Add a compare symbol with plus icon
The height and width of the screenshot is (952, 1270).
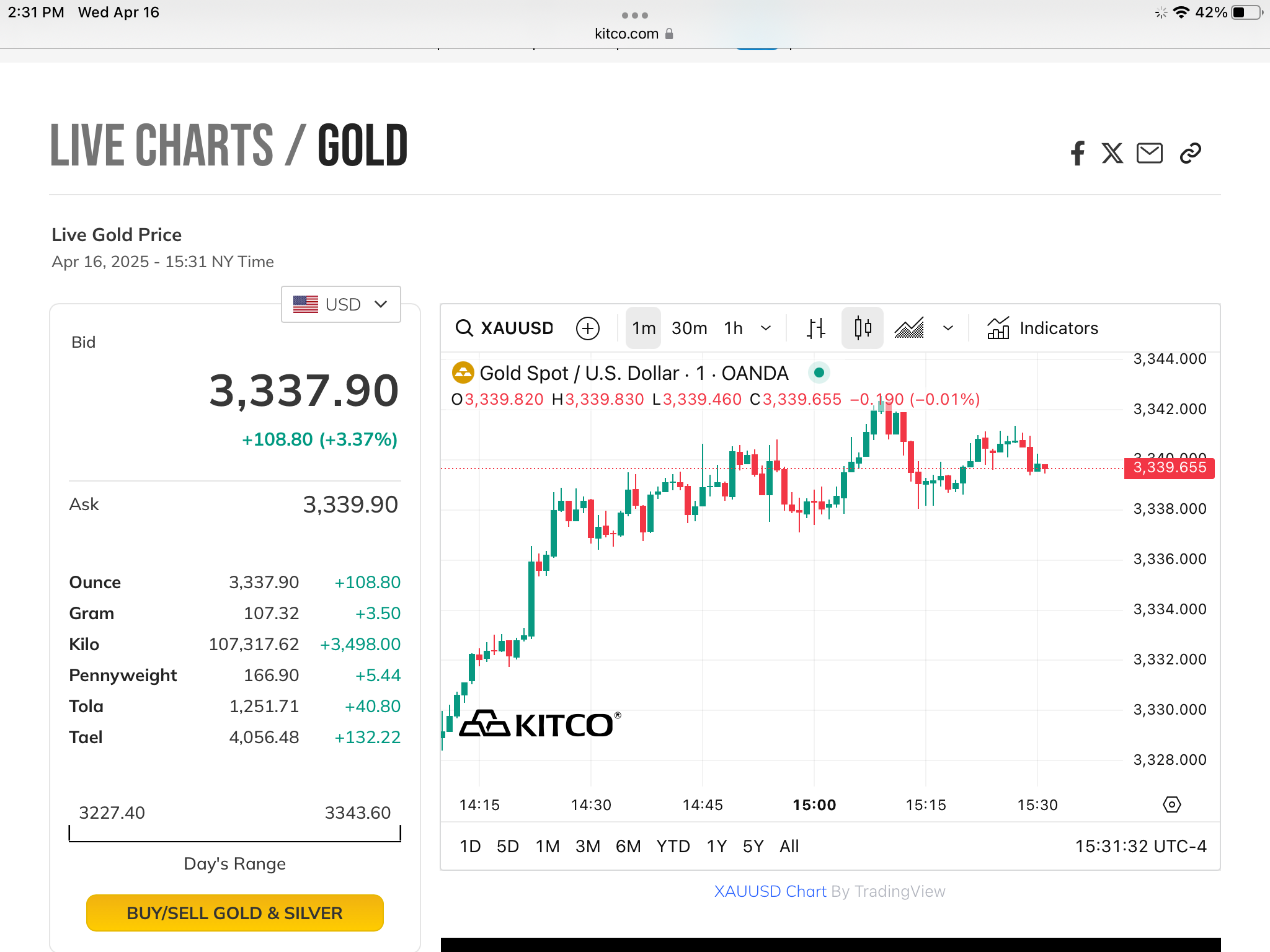click(x=588, y=328)
